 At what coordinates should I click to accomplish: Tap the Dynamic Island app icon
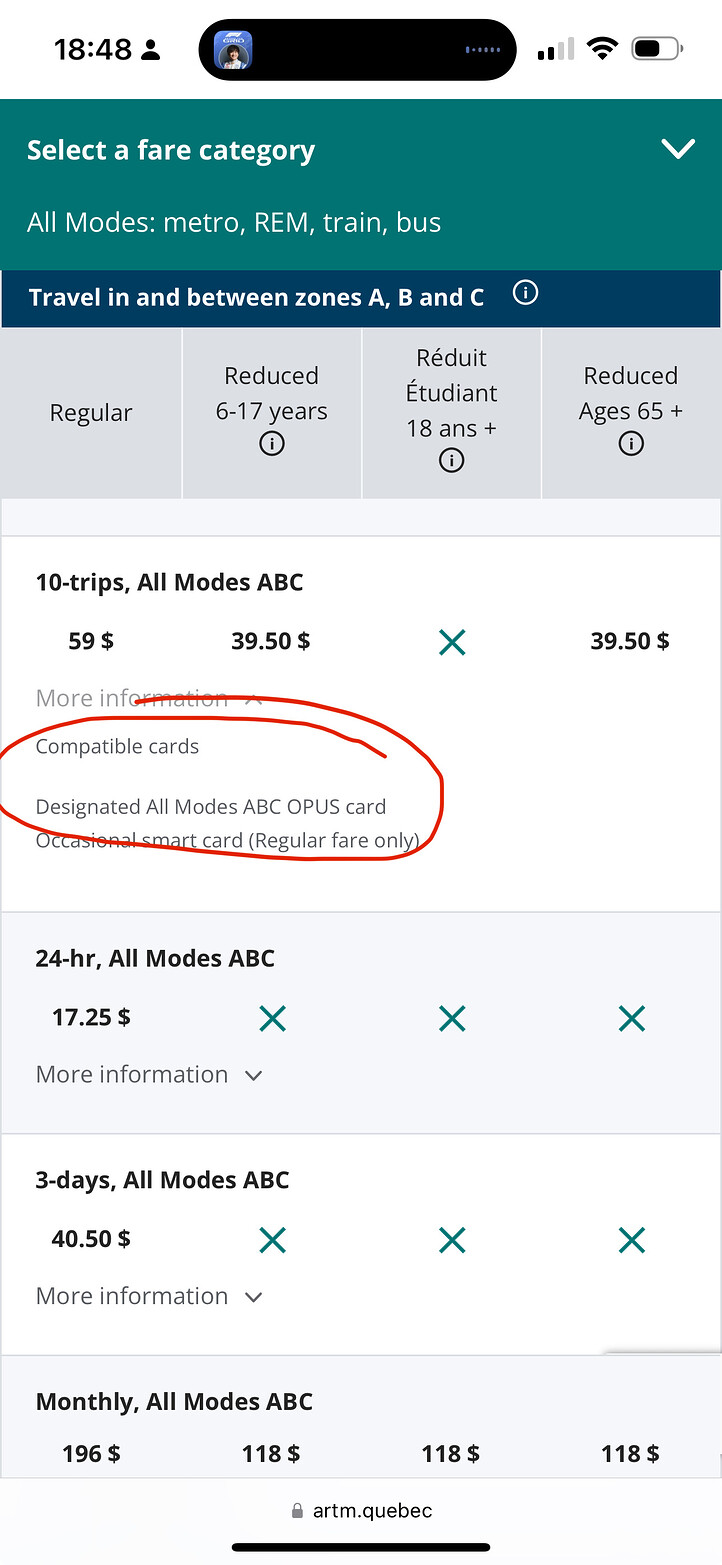click(232, 49)
